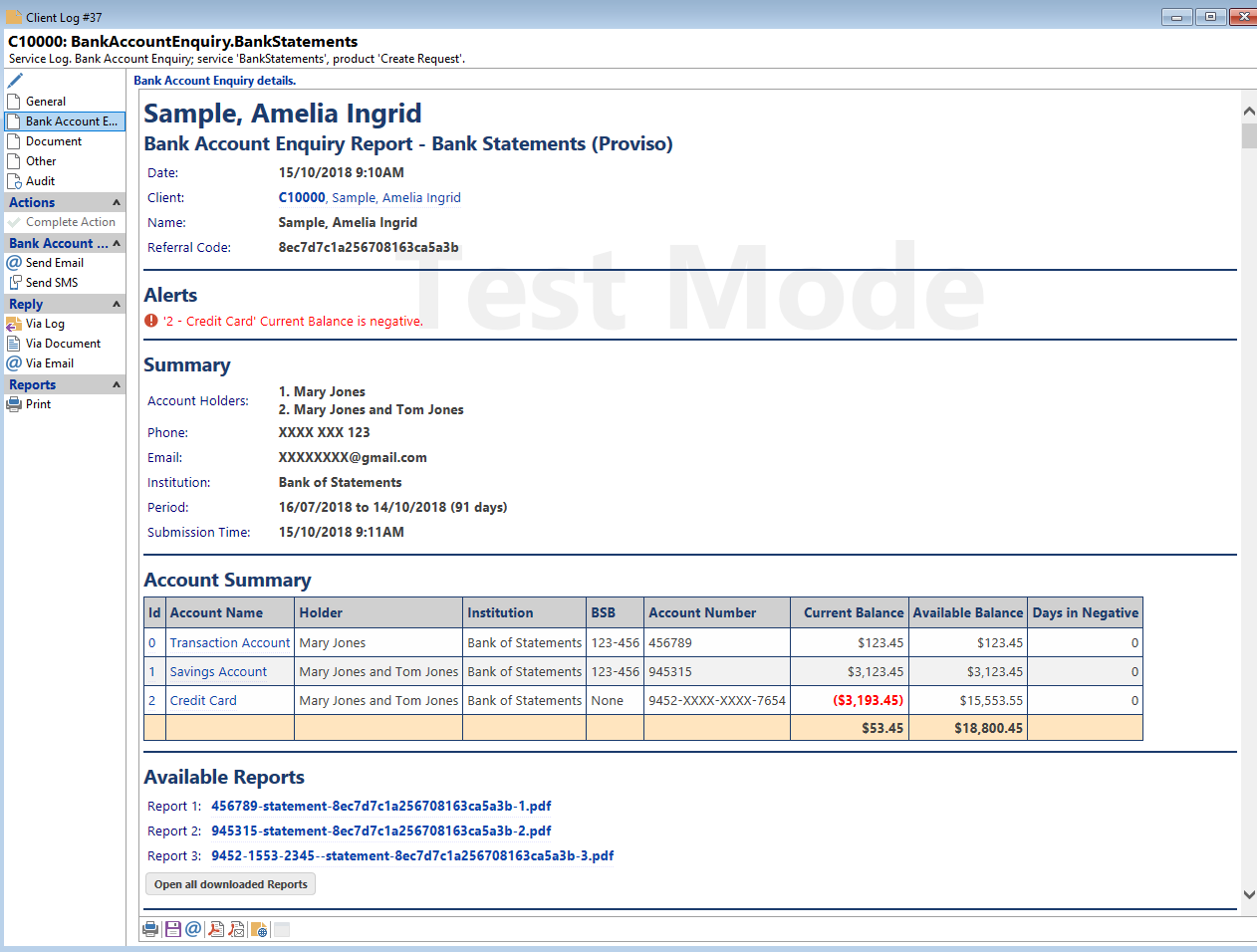
Task: Collapse the Bank Account section
Action: (x=117, y=243)
